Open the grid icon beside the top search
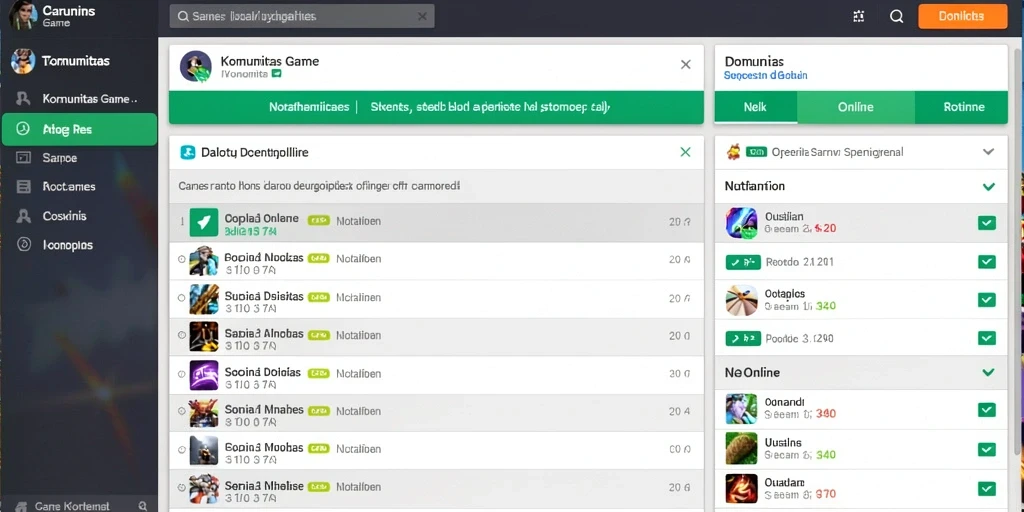Image resolution: width=1024 pixels, height=512 pixels. click(859, 17)
